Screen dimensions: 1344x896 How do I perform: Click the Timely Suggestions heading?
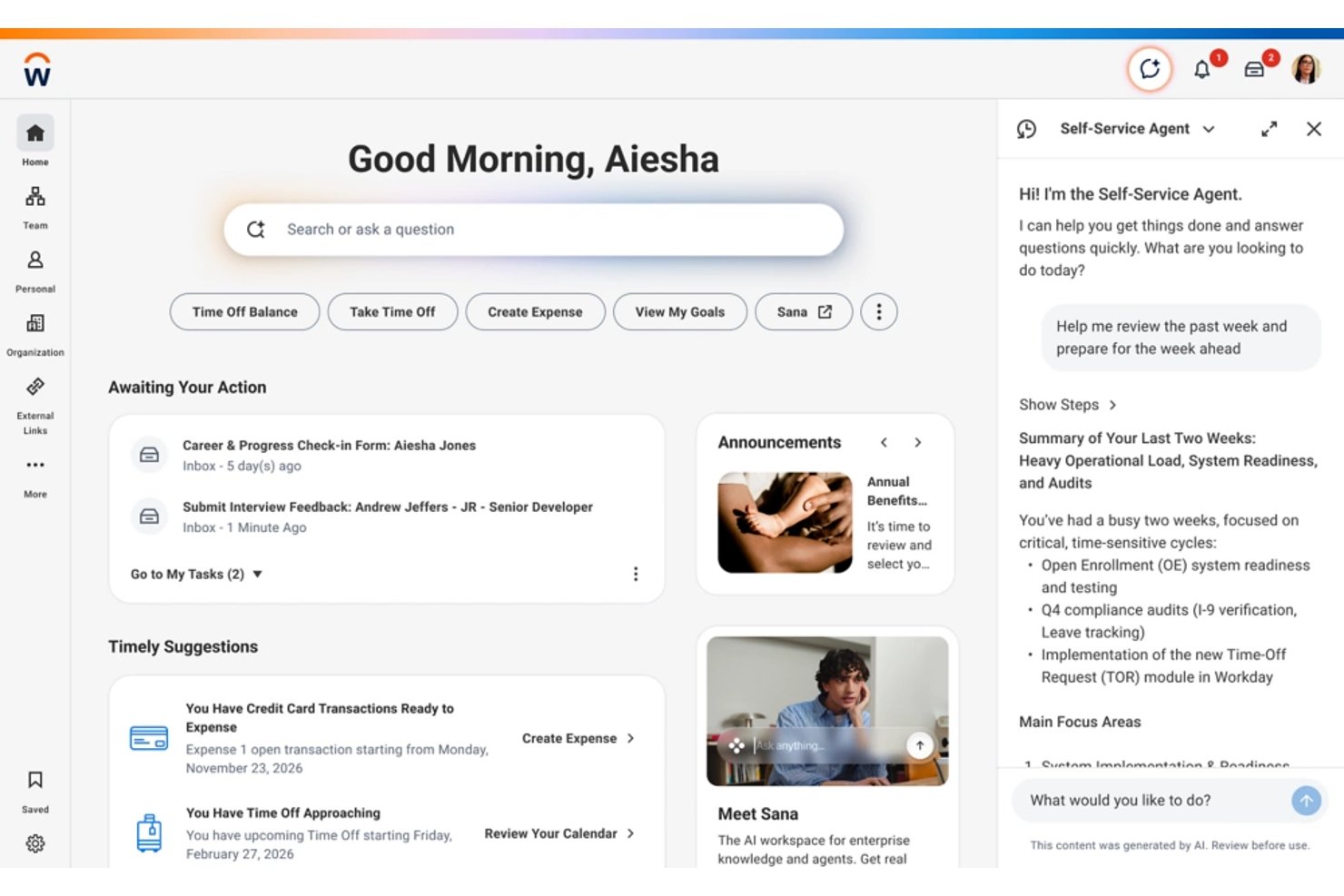coord(183,647)
